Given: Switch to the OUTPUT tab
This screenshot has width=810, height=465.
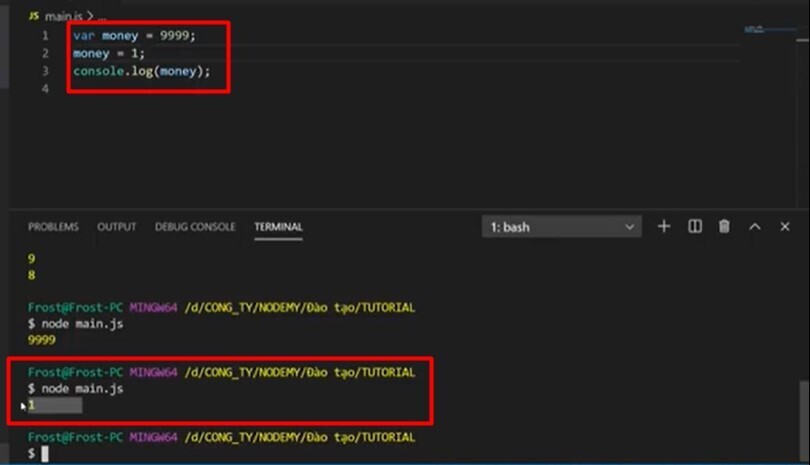Looking at the screenshot, I should coord(117,227).
